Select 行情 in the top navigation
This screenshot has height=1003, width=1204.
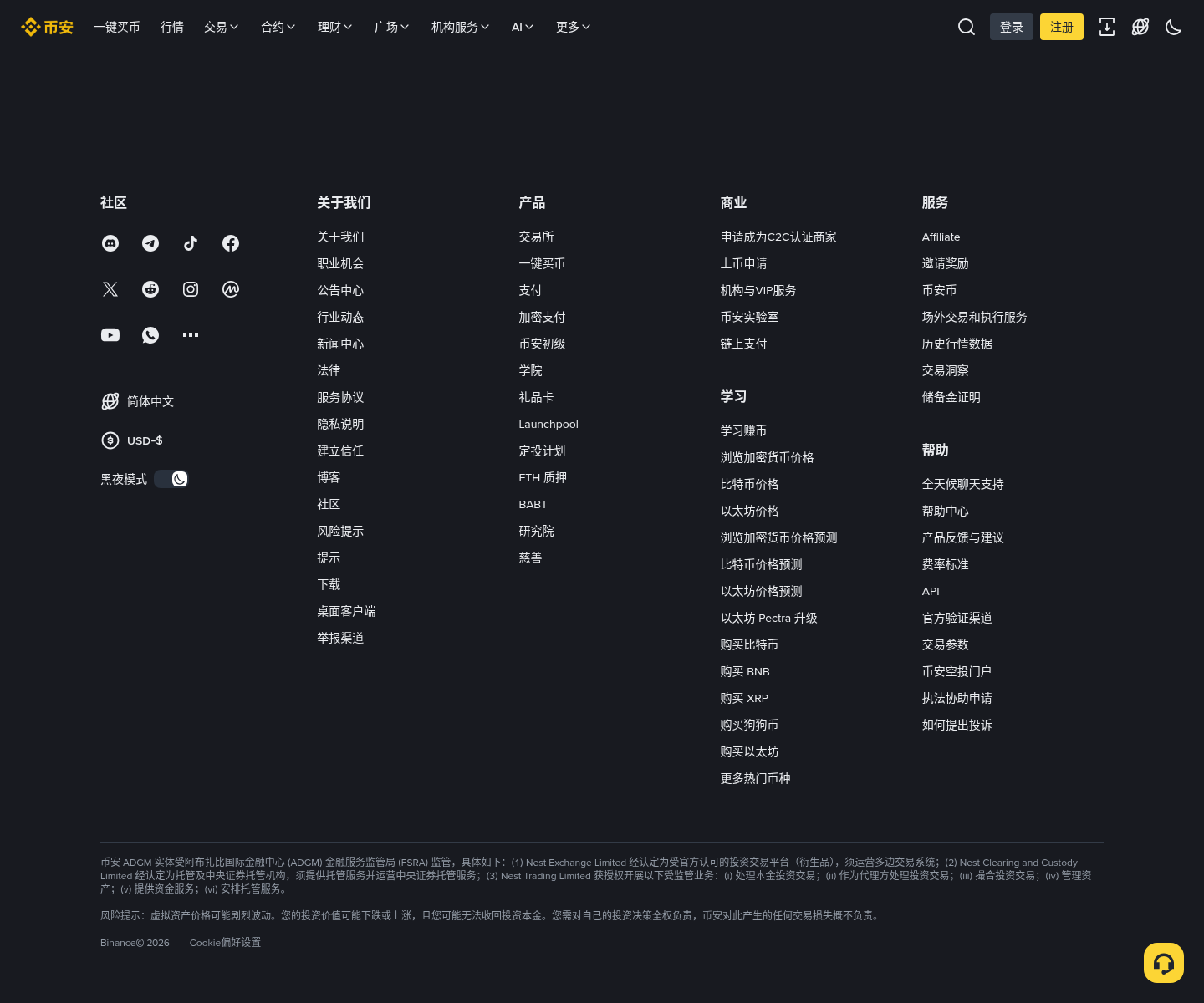coord(172,27)
